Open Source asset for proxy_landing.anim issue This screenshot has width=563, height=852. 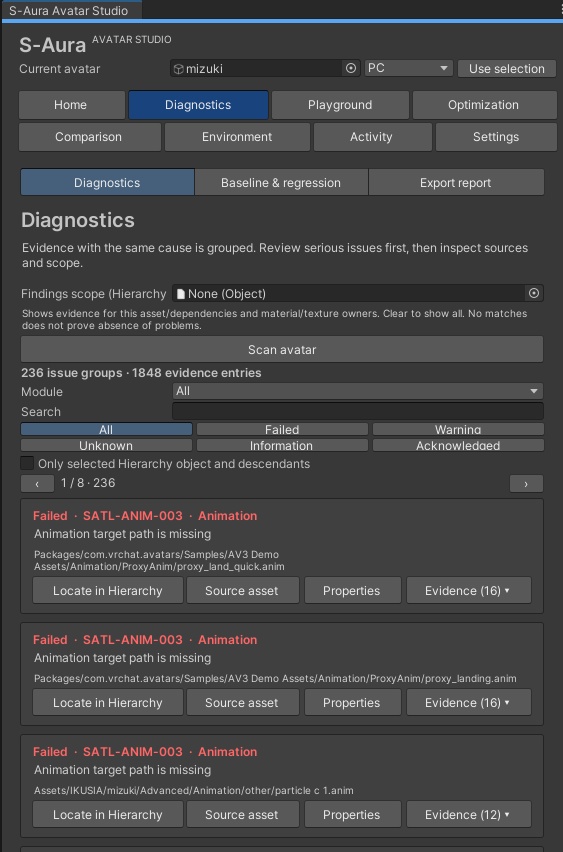click(x=242, y=703)
